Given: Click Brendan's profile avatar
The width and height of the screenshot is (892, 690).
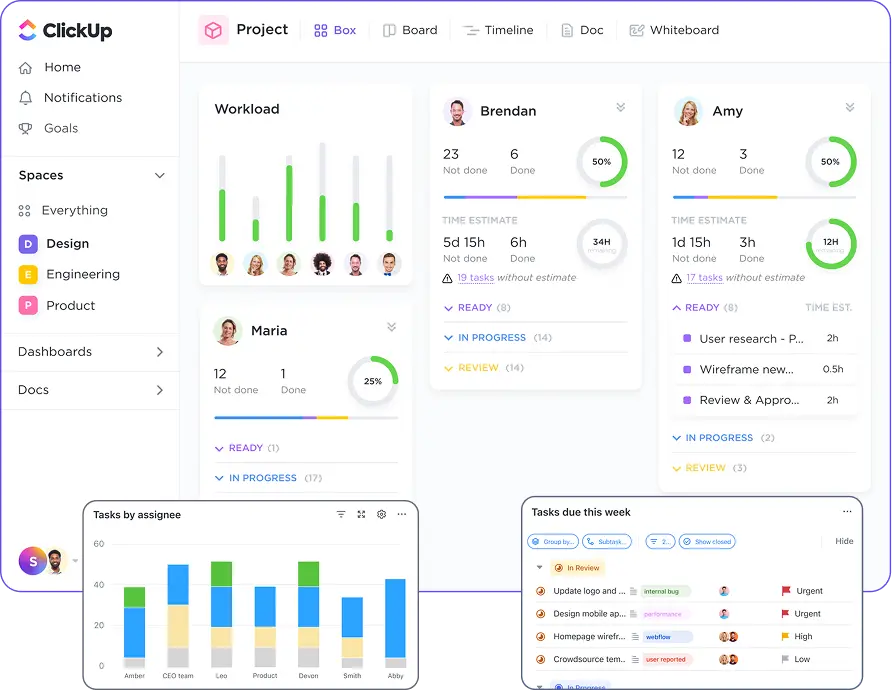Looking at the screenshot, I should (x=457, y=111).
